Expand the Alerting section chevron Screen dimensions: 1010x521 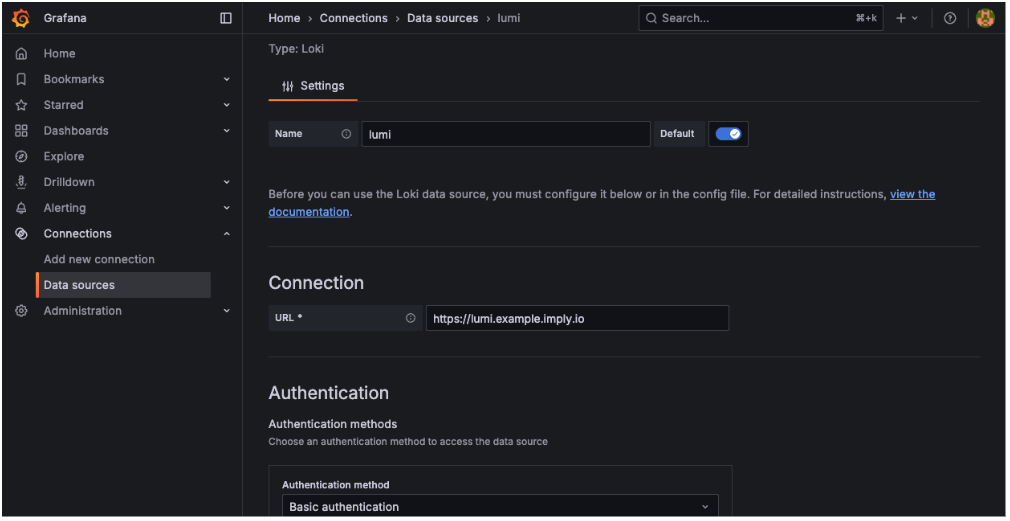(227, 208)
